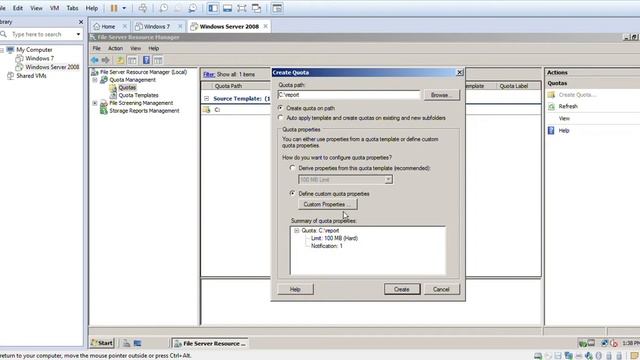Click the back arrow icon in the FSRM toolbar
Viewport: 640px width, 360px height.
tap(95, 60)
